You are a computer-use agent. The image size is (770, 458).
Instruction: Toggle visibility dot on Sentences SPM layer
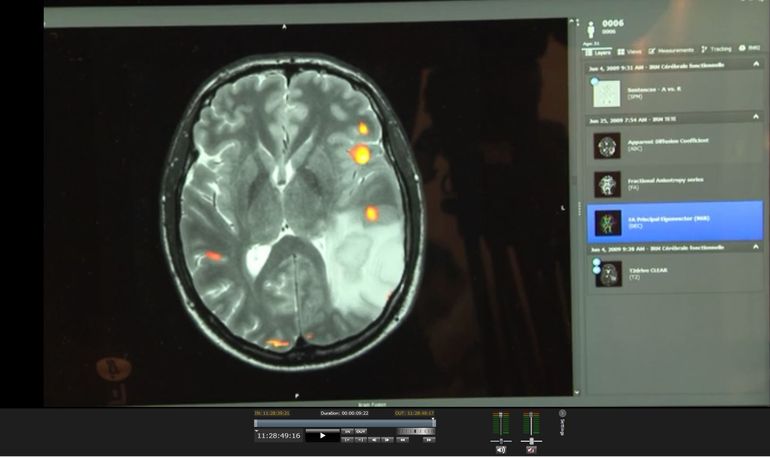(x=595, y=81)
